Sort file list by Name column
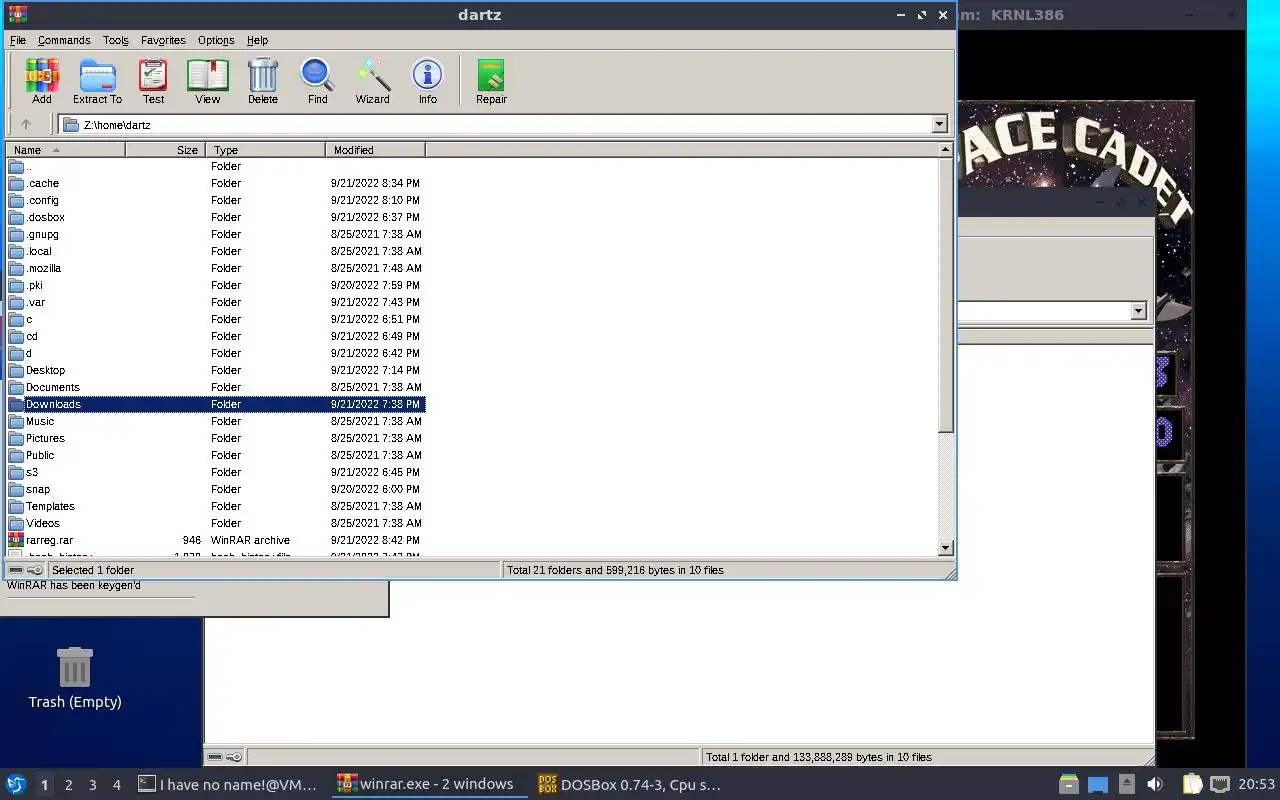Image resolution: width=1280 pixels, height=800 pixels. 65,150
